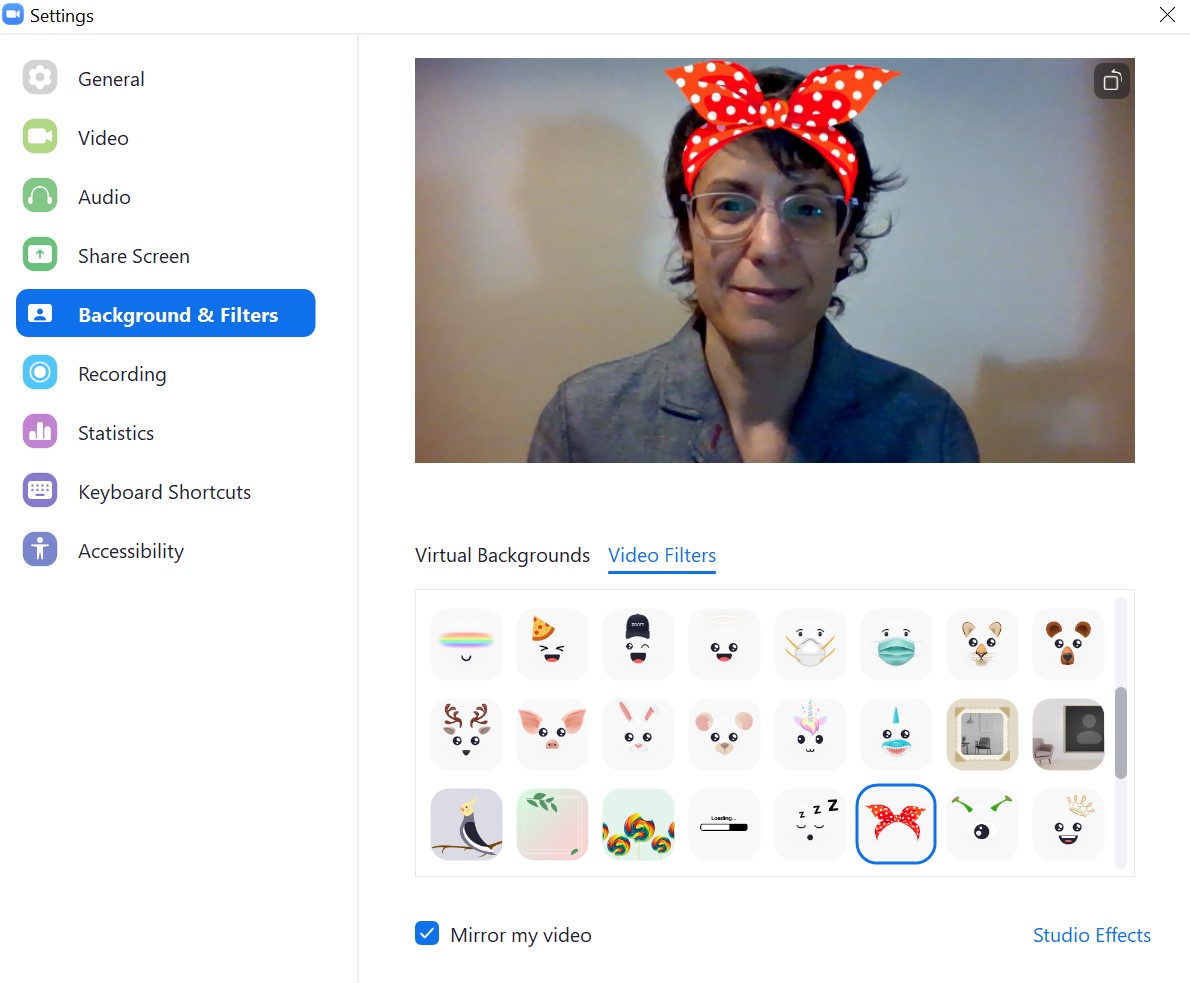Screen dimensions: 1190x983
Task: Select the unicorn horn filter
Action: click(810, 734)
